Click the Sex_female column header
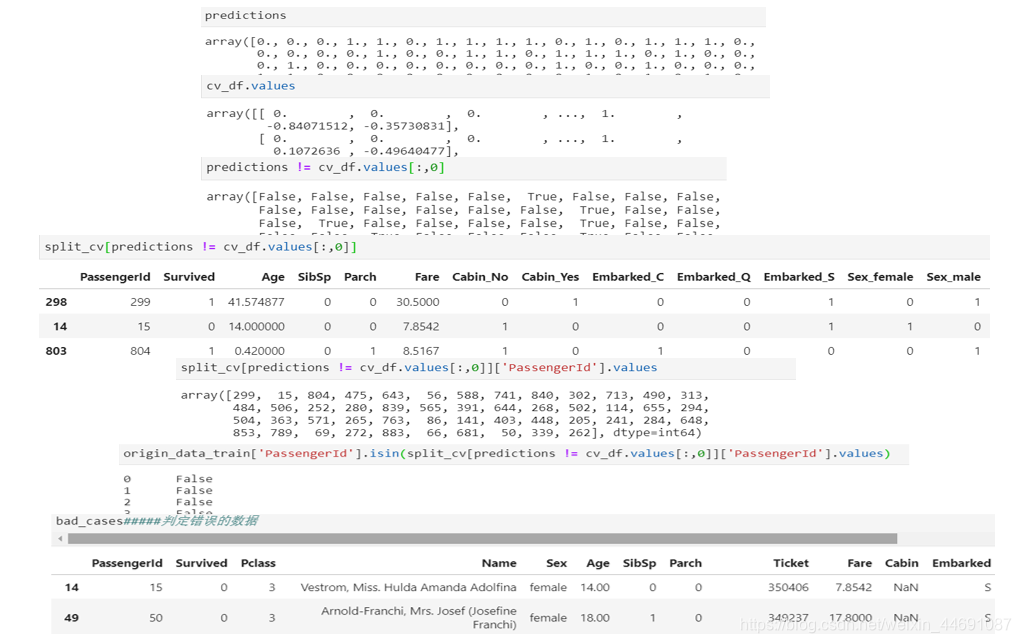The height and width of the screenshot is (643, 1021). click(880, 277)
